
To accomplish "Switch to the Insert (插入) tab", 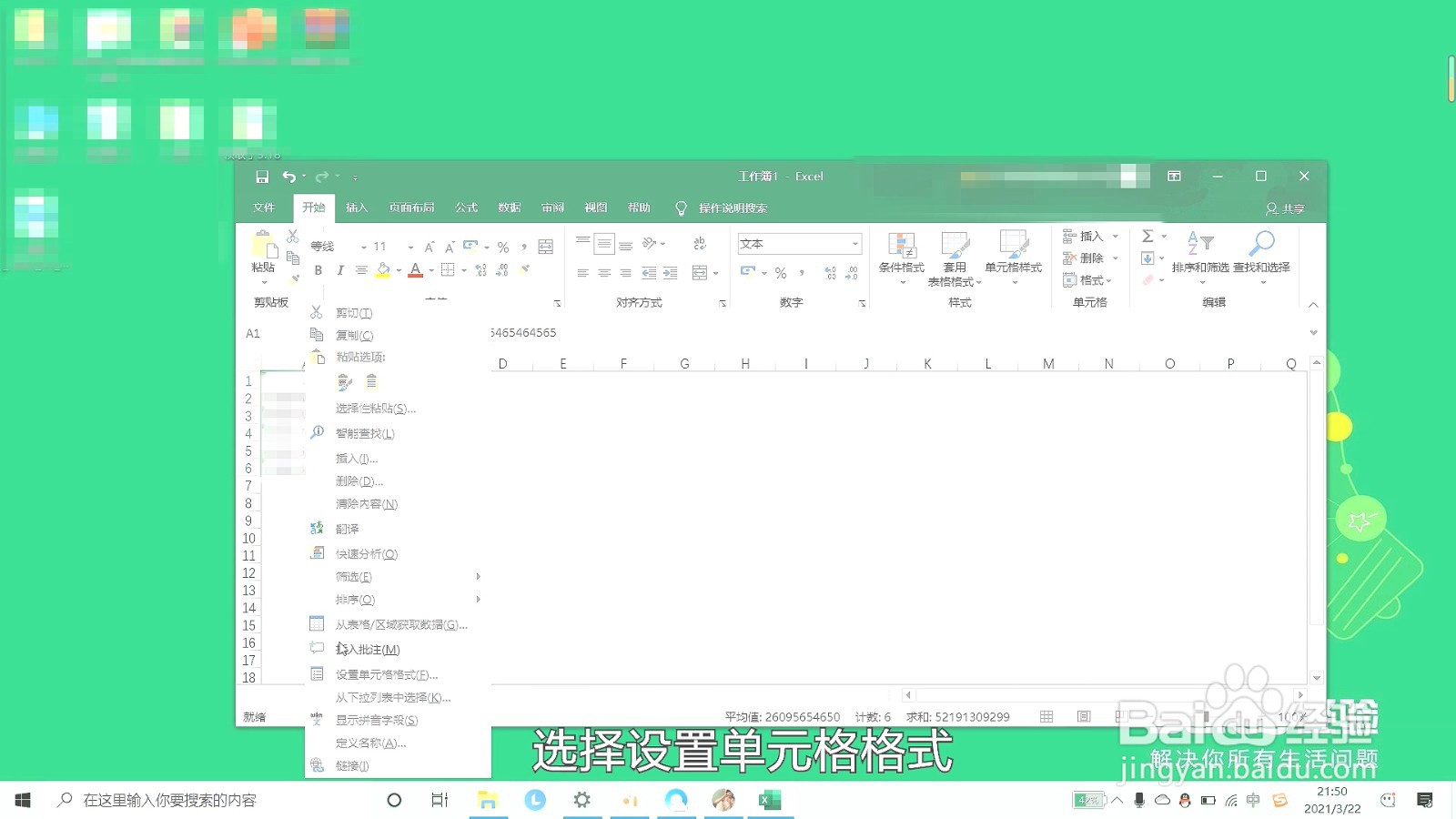I will click(357, 208).
